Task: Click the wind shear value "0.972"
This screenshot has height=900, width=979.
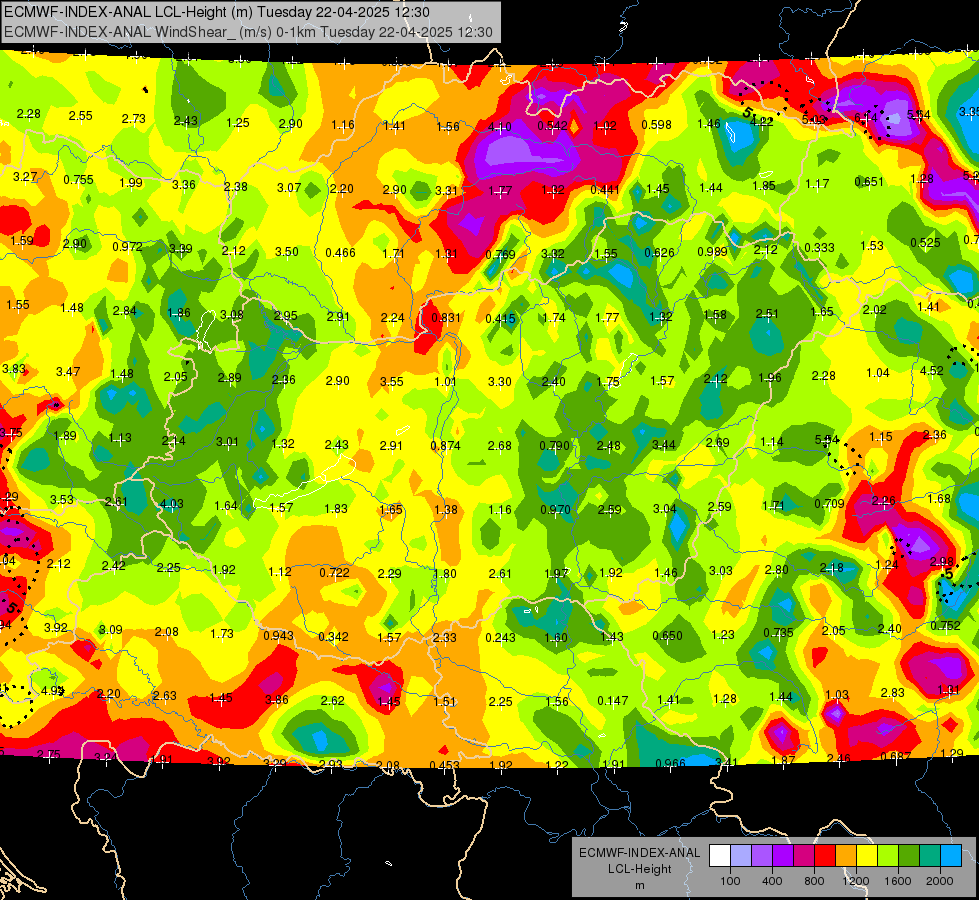Action: pos(127,247)
